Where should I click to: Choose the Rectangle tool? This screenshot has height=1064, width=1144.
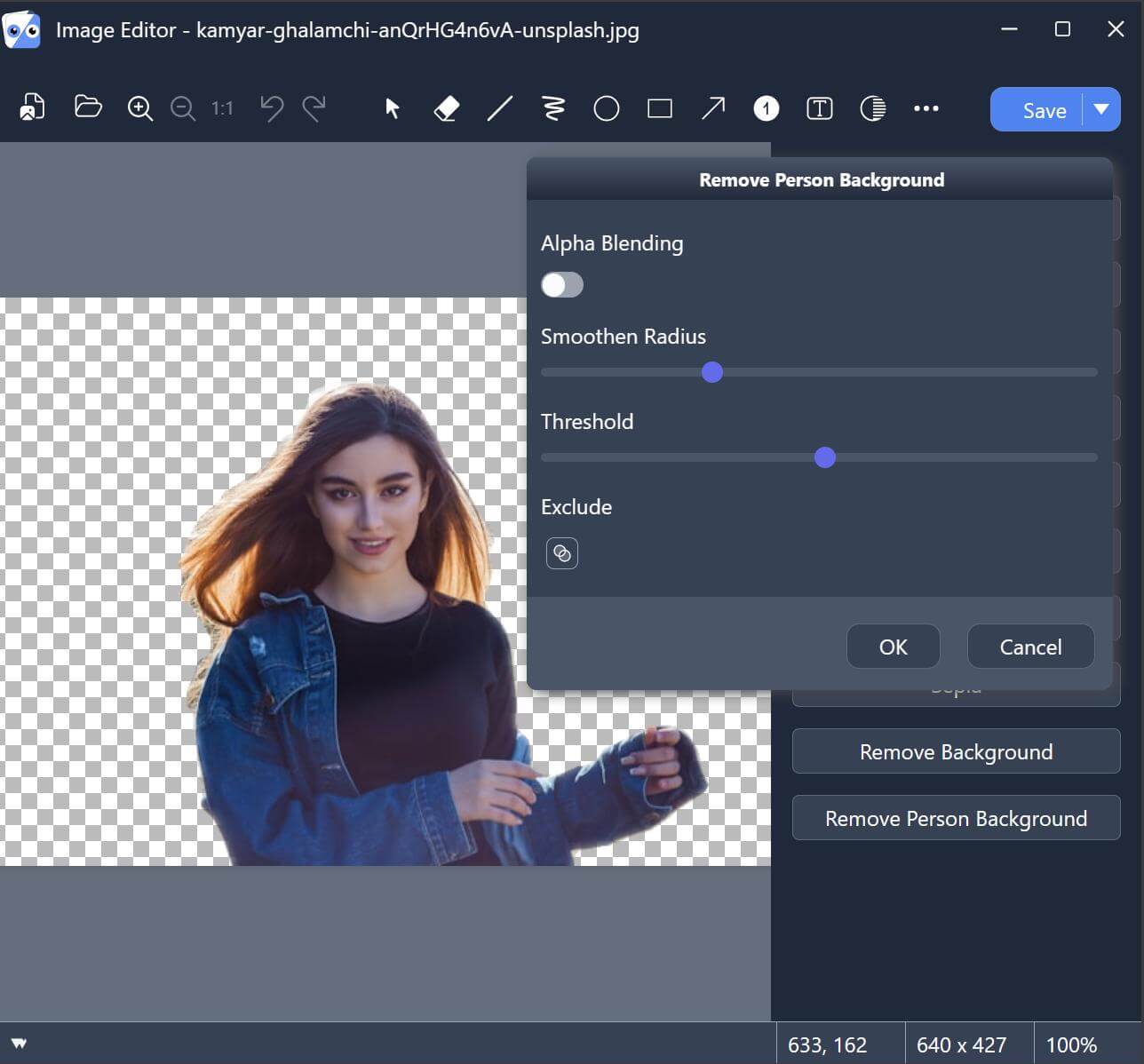(659, 108)
